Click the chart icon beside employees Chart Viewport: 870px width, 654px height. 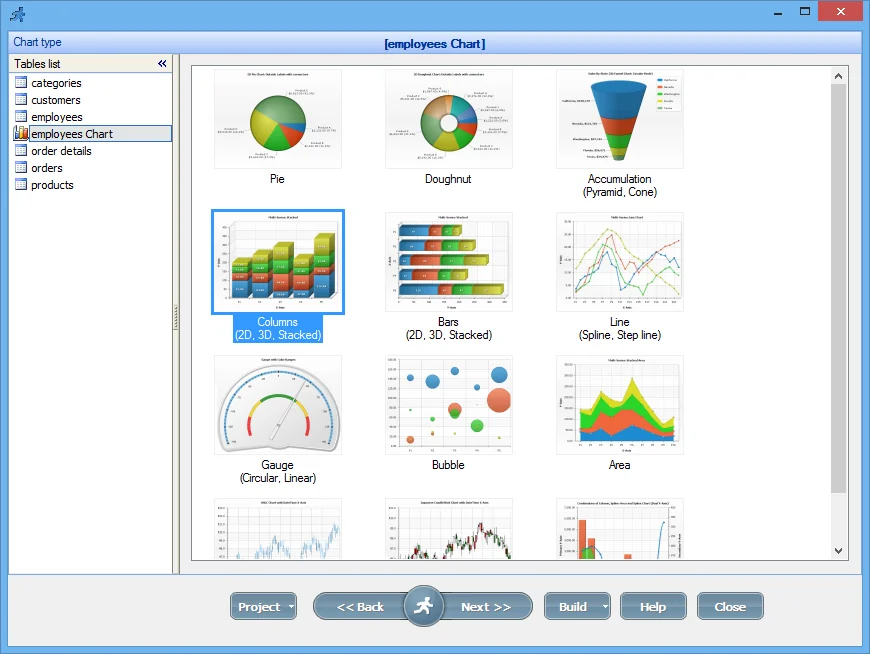point(21,133)
